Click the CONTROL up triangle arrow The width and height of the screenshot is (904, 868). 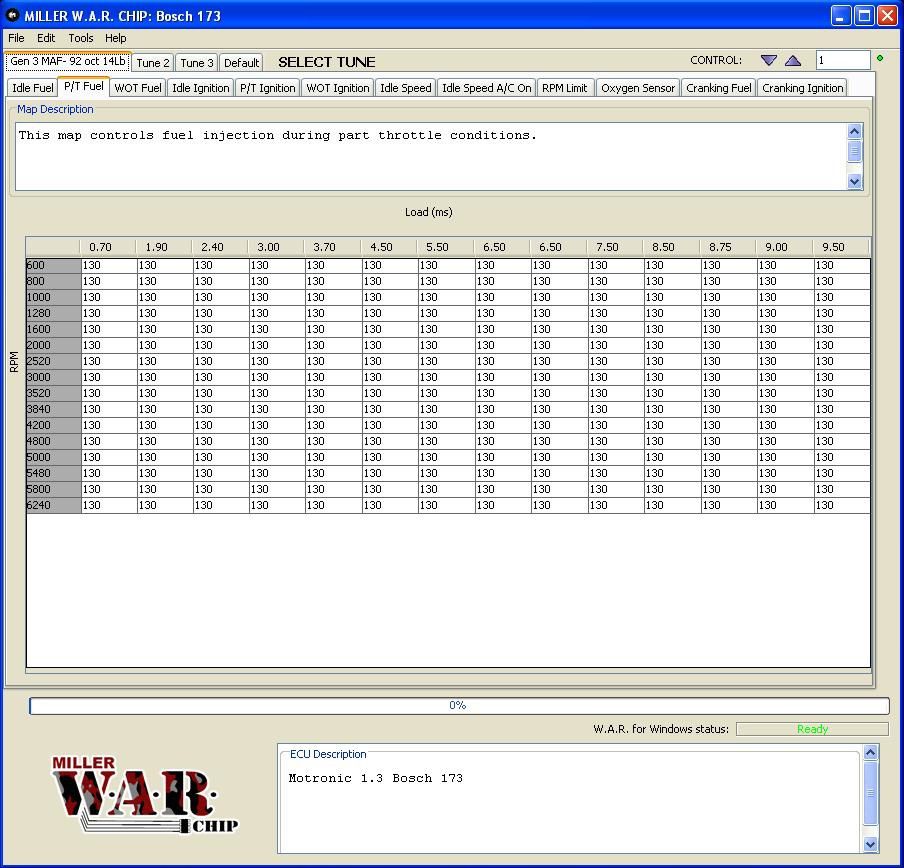[x=793, y=61]
